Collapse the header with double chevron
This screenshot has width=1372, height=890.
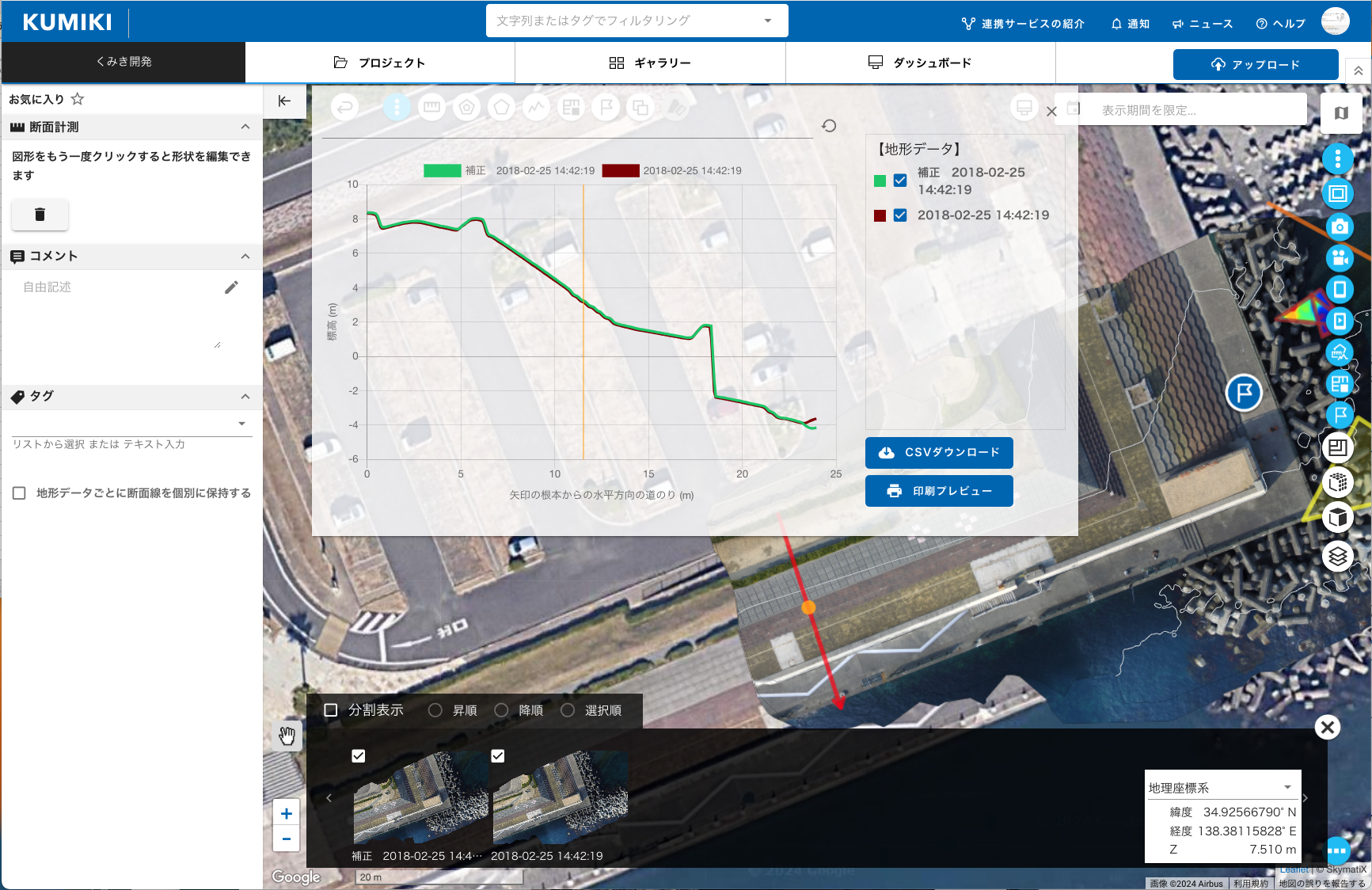(1358, 70)
